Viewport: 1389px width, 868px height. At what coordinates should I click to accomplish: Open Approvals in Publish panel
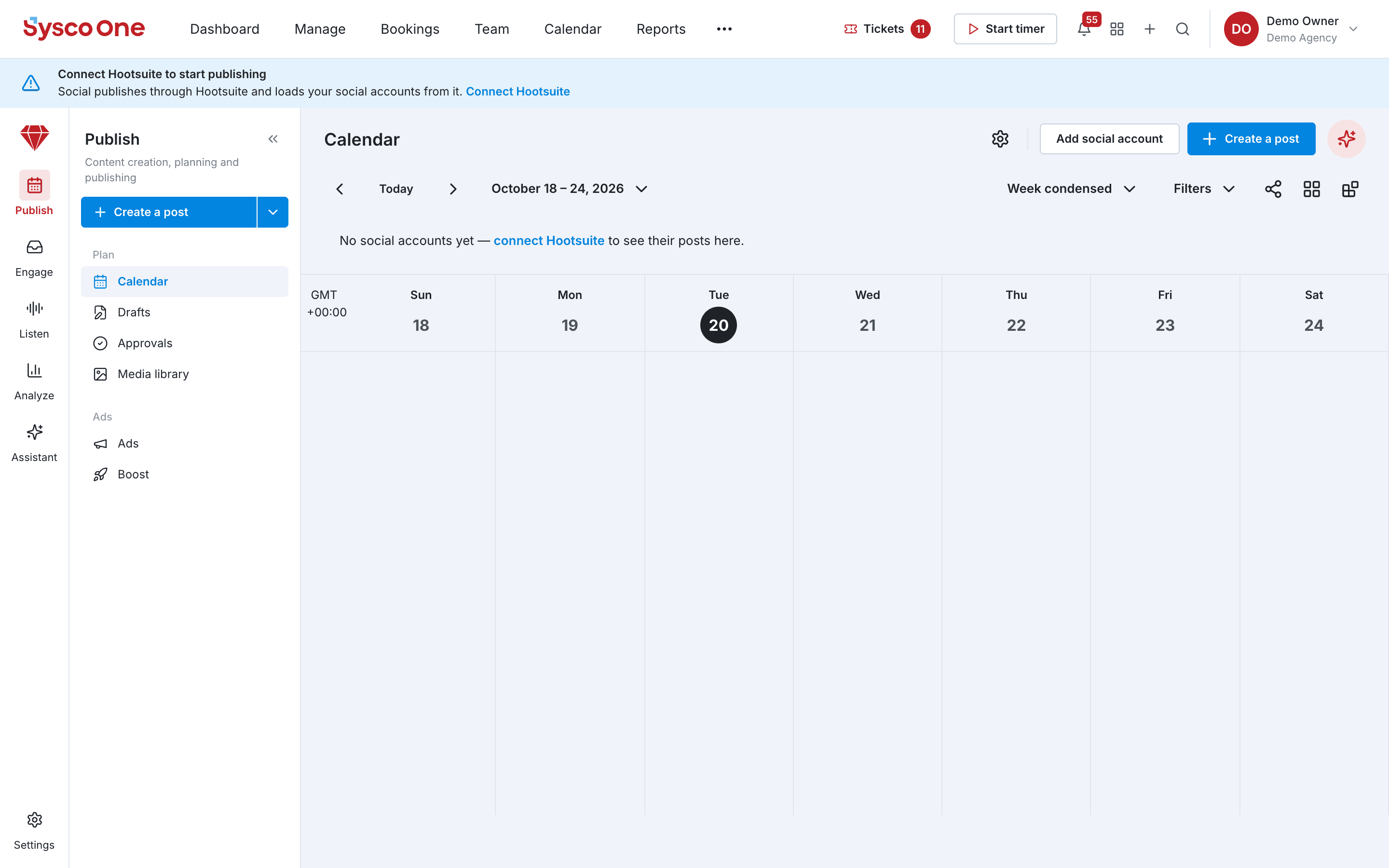[184, 343]
